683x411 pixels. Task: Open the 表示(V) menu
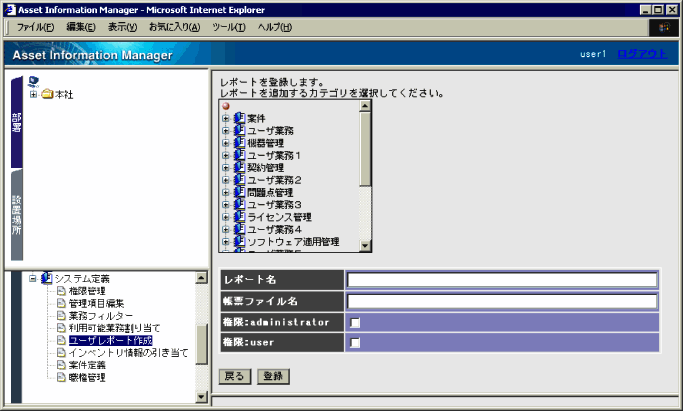pyautogui.click(x=122, y=27)
